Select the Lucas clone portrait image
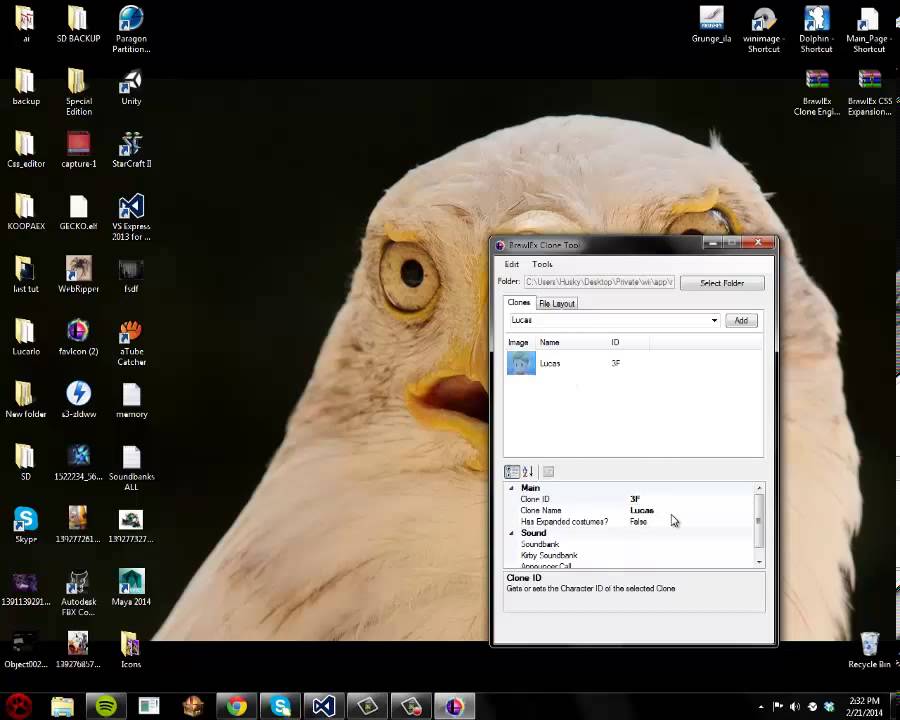The width and height of the screenshot is (900, 720). 521,363
